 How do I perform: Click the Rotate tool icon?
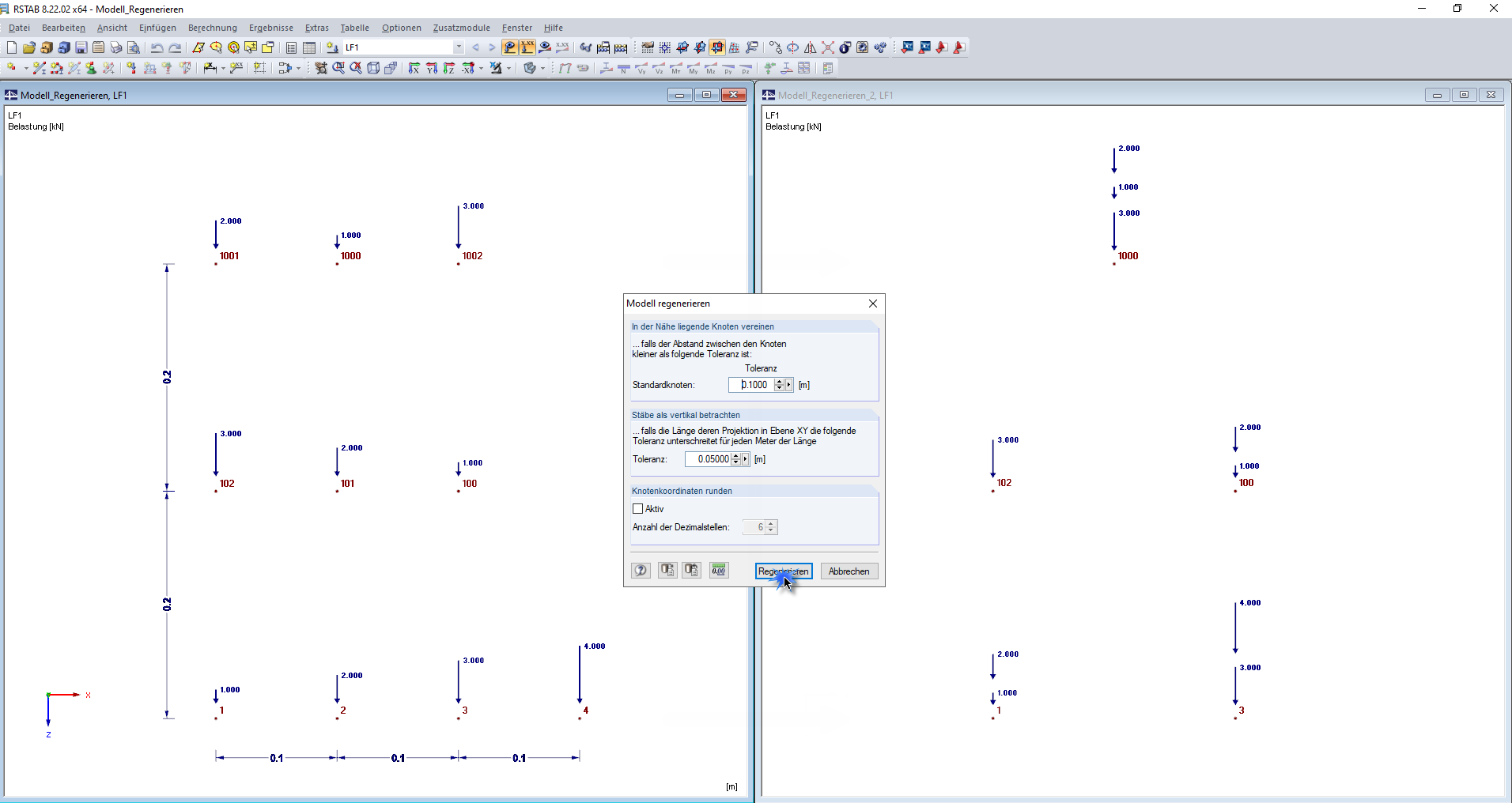coord(792,47)
